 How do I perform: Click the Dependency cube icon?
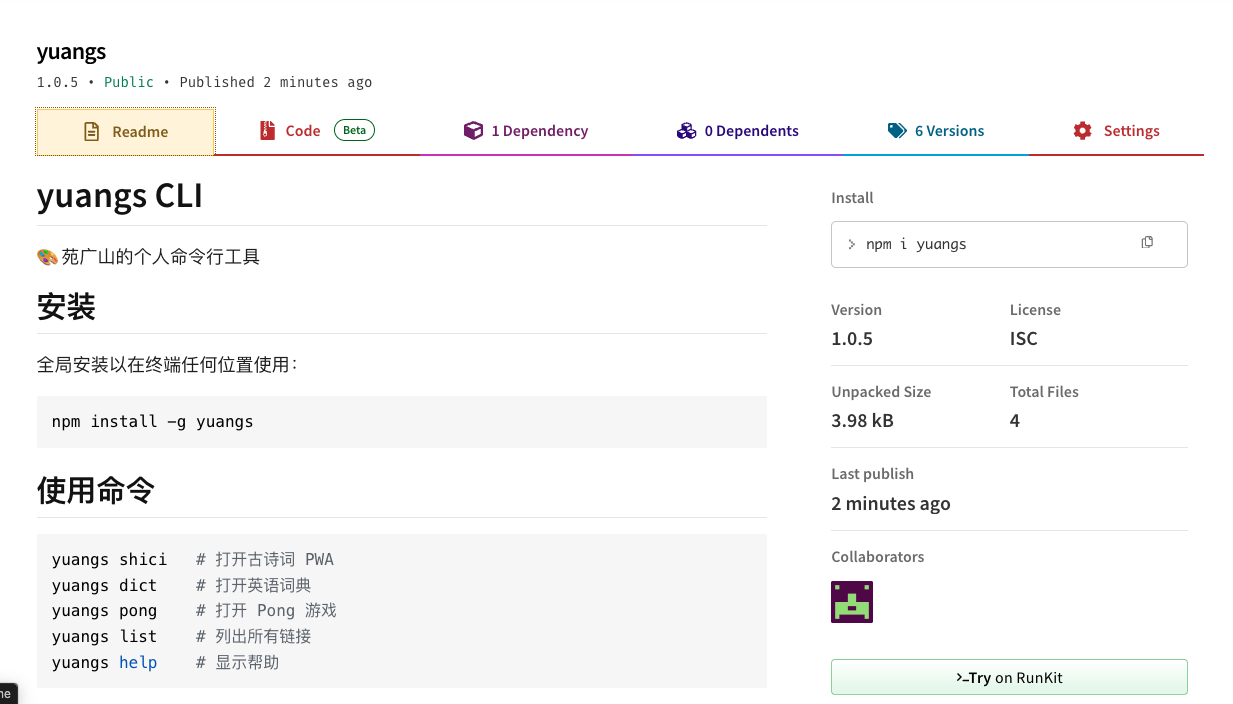pos(473,131)
